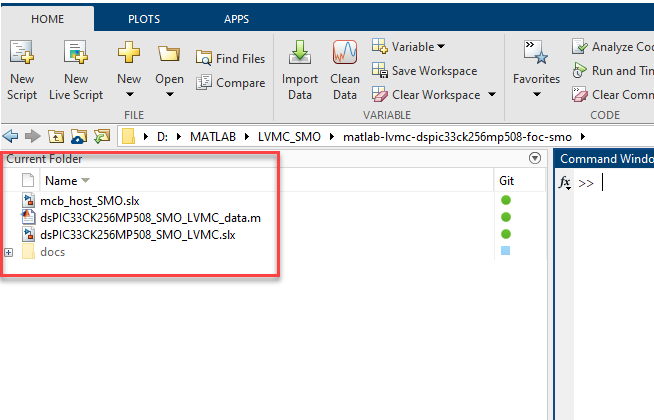The width and height of the screenshot is (654, 420).
Task: Click Analyze Code
Action: [x=612, y=47]
